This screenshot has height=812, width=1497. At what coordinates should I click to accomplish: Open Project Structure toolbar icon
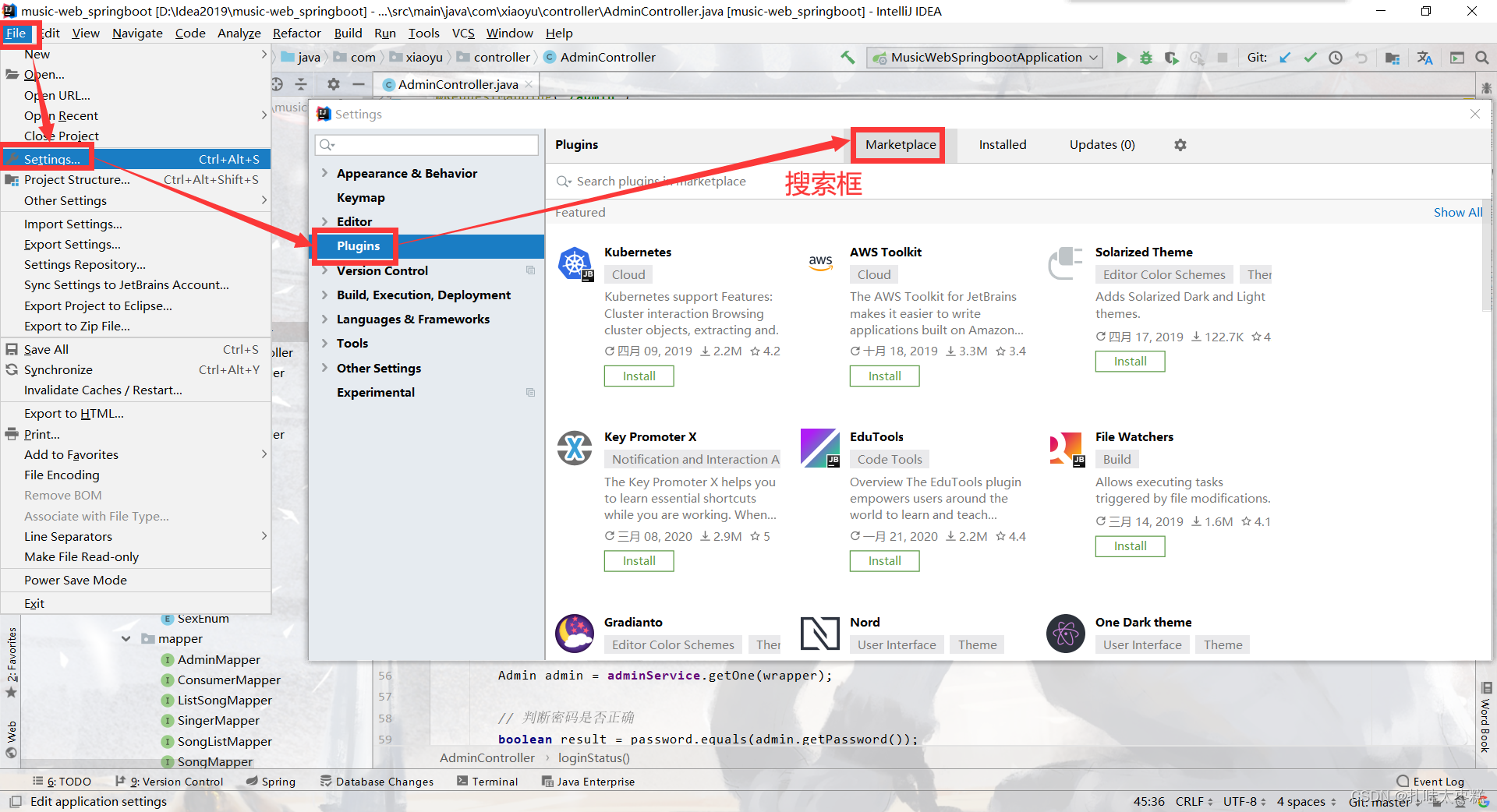tap(1393, 58)
